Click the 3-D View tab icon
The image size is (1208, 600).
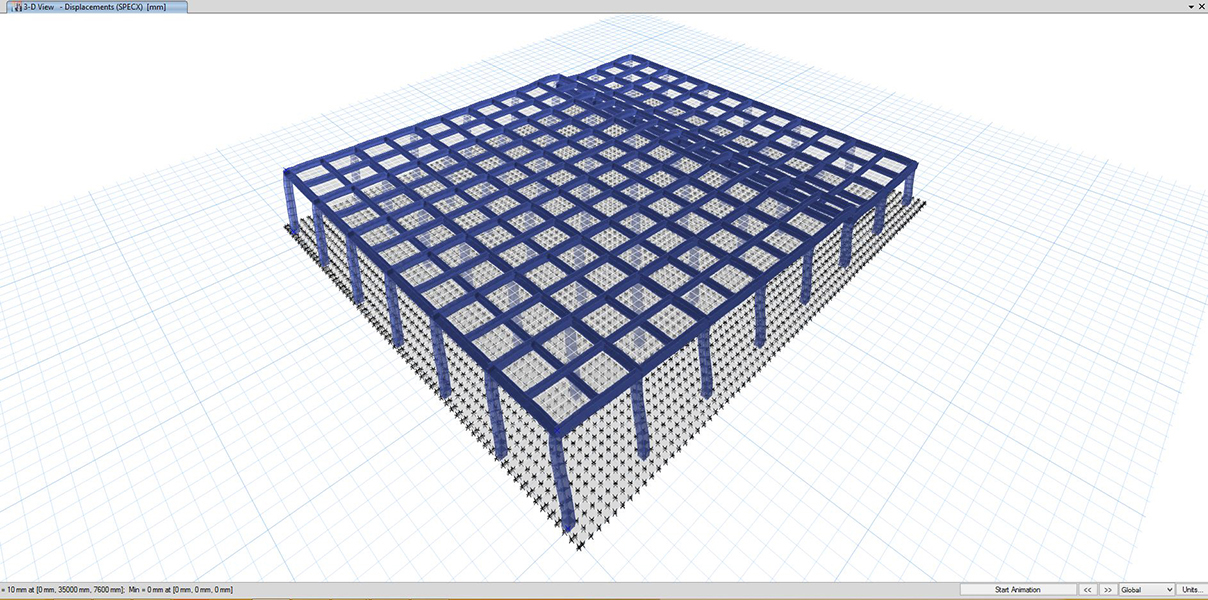point(16,7)
